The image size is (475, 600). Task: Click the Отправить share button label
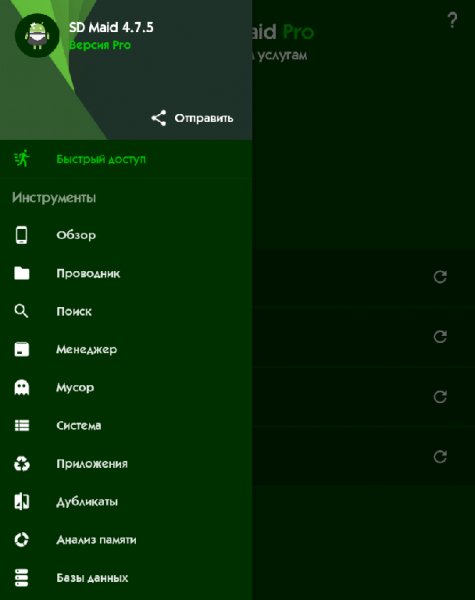[x=204, y=118]
